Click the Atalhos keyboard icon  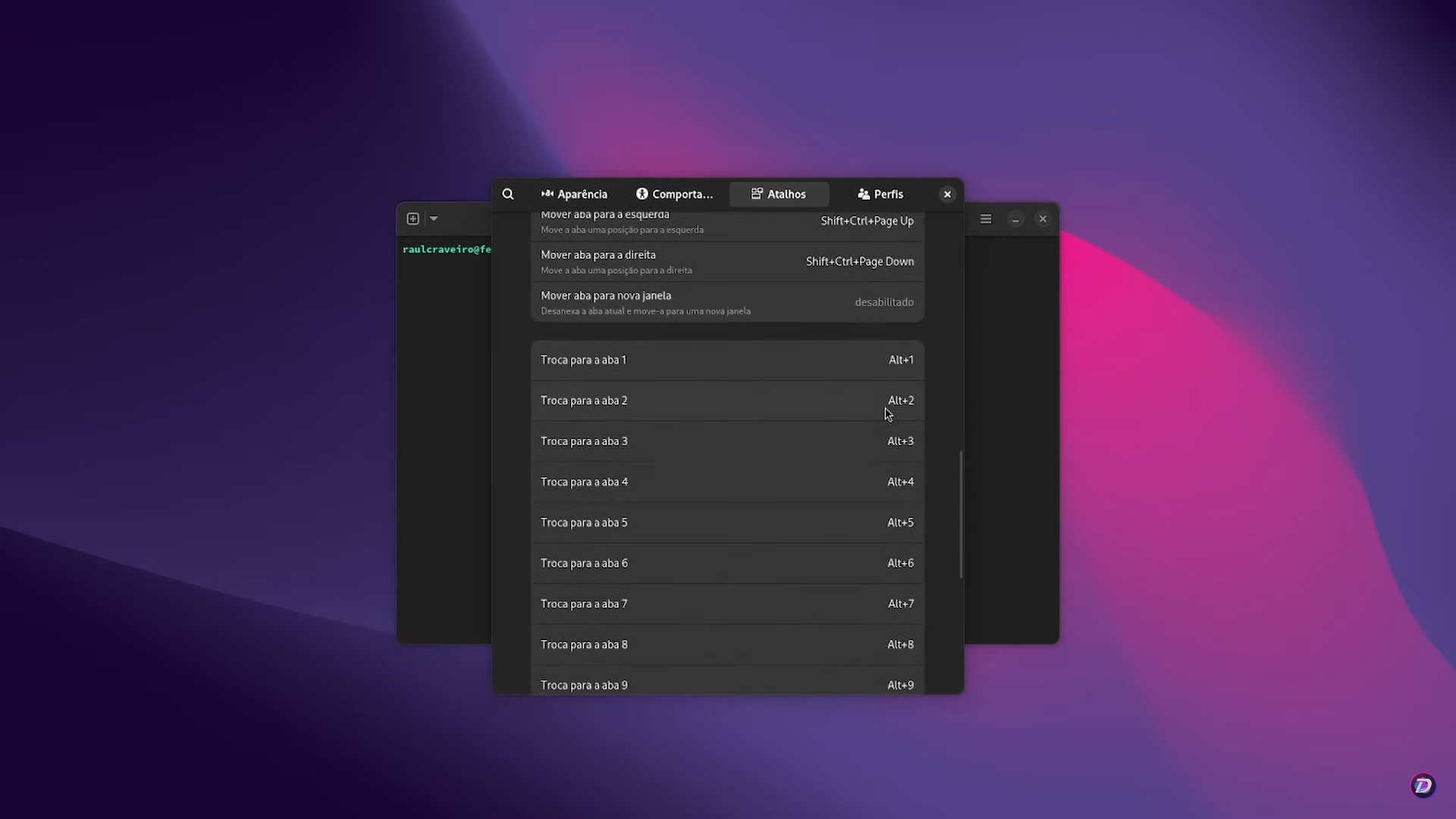pos(758,194)
